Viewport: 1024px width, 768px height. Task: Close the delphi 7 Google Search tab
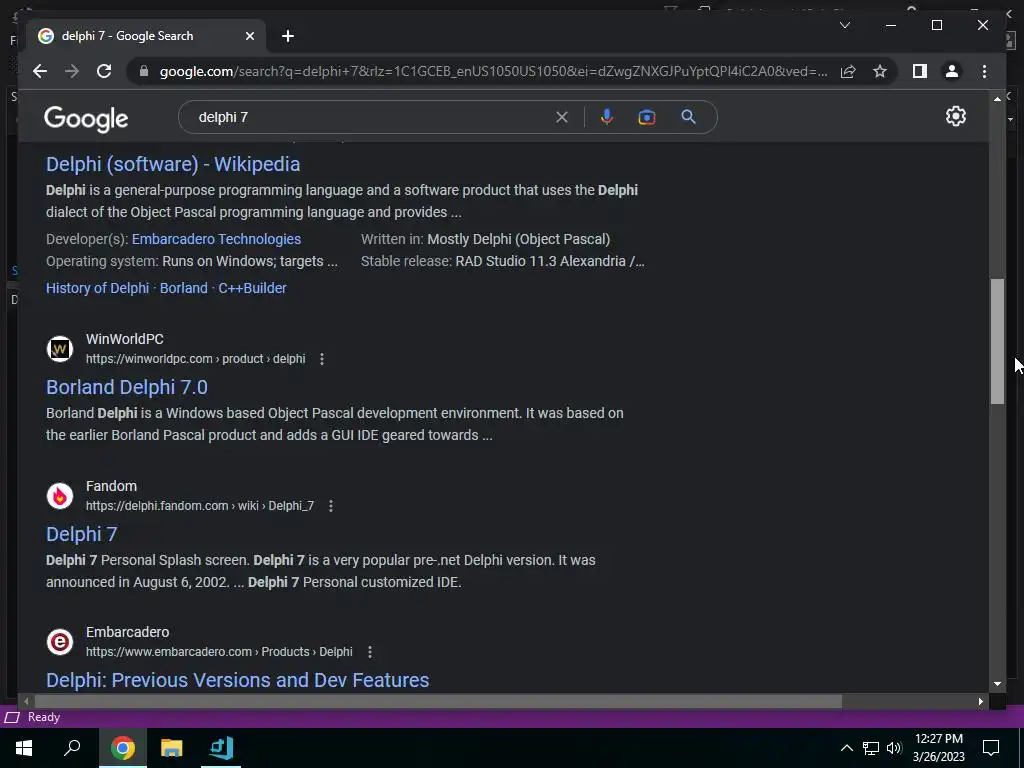tap(249, 36)
